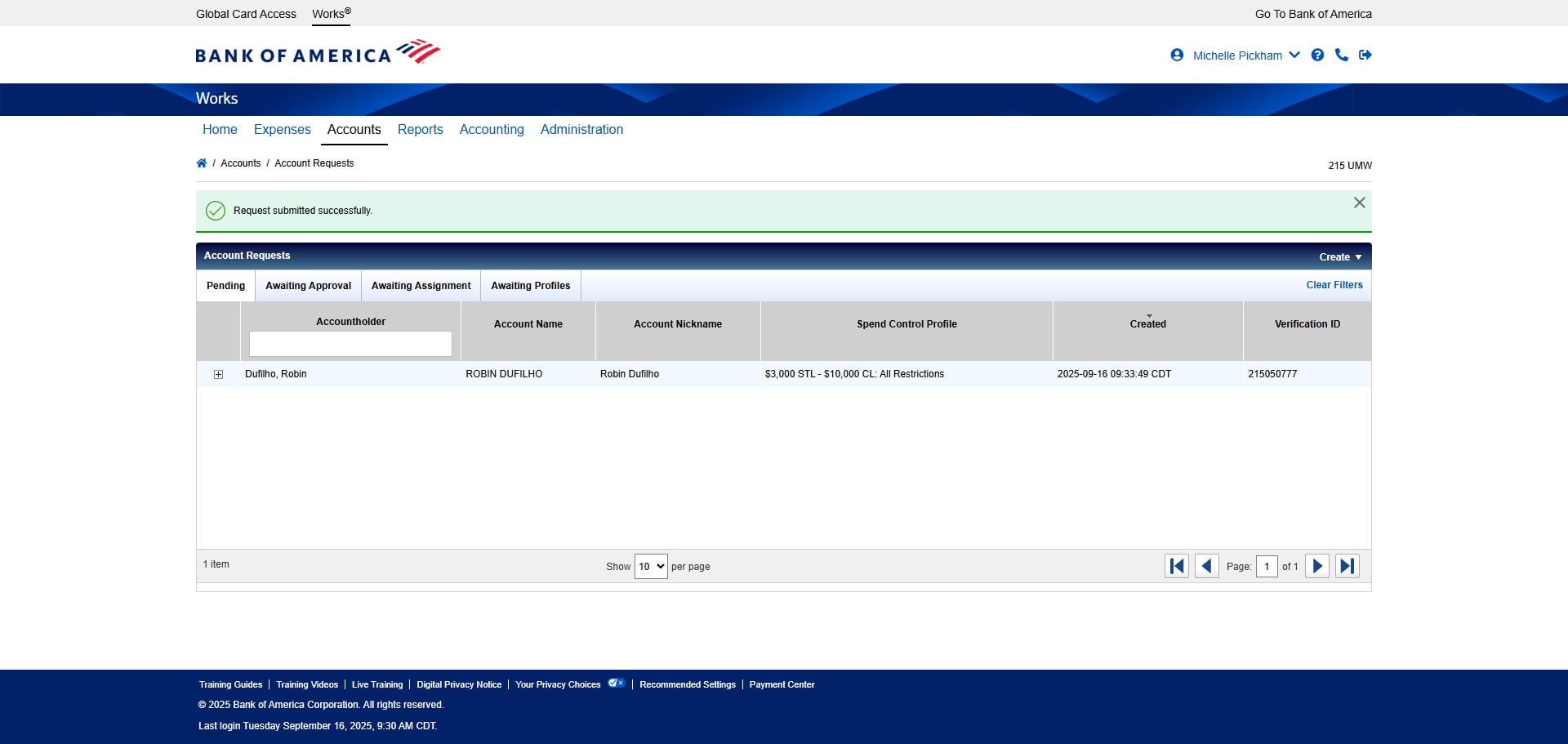Open the items per page dropdown

[651, 566]
